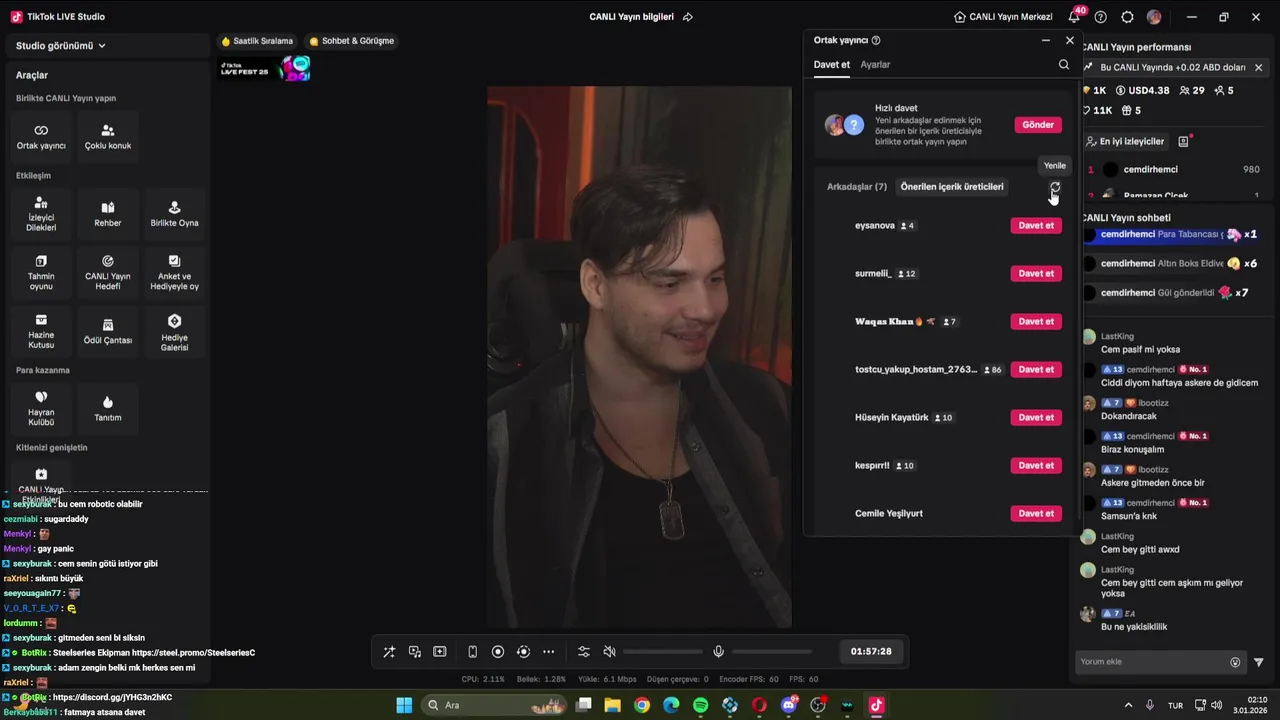Image resolution: width=1280 pixels, height=720 pixels.
Task: Select the Arkadaşlar (7) tab
Action: click(x=857, y=187)
